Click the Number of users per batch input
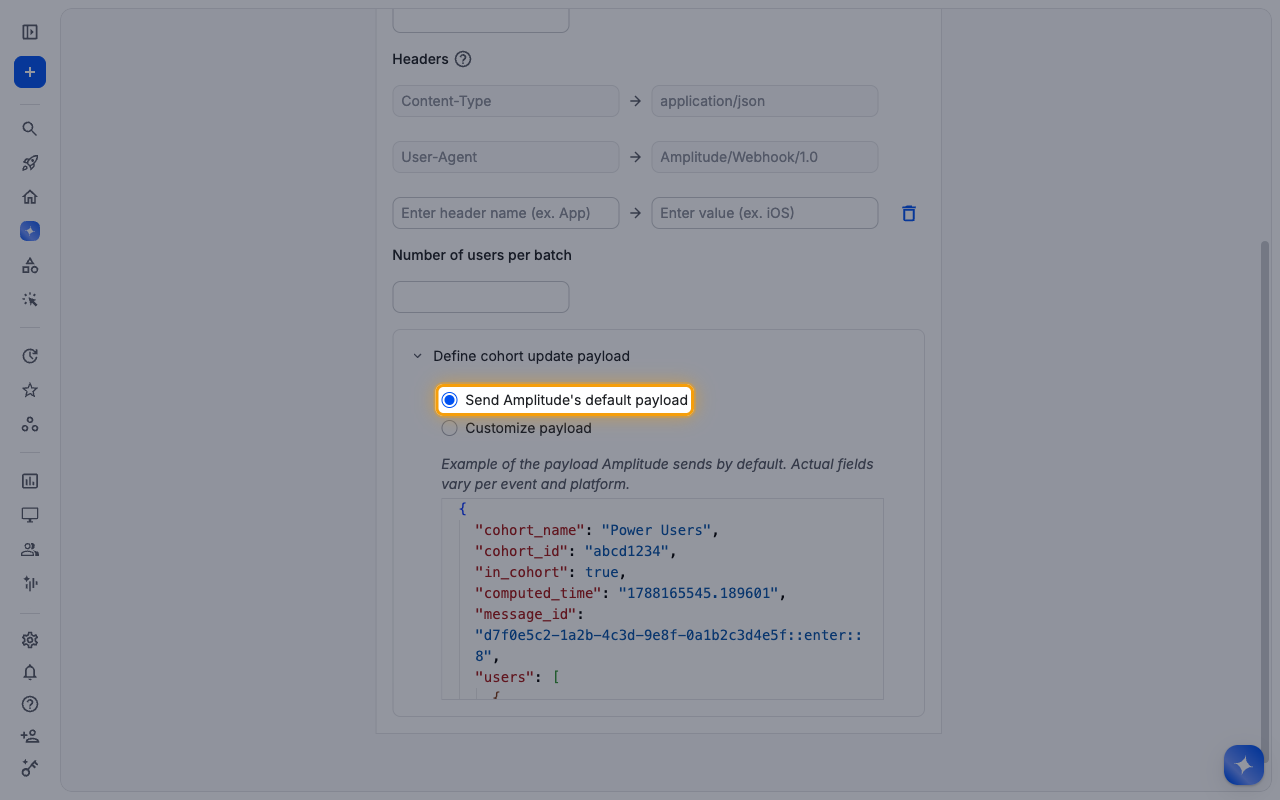The width and height of the screenshot is (1280, 800). [481, 297]
